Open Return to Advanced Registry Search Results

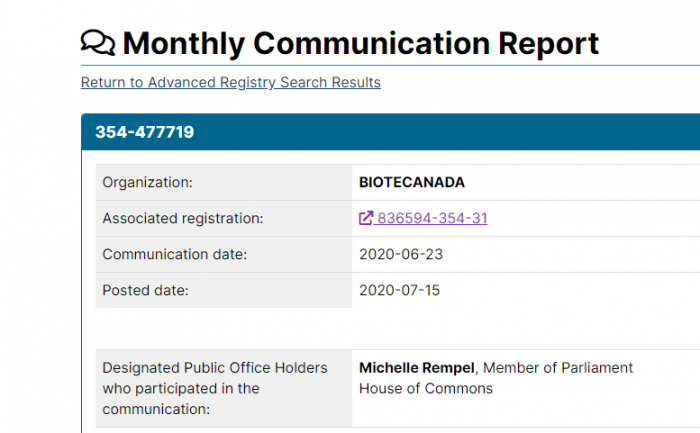pyautogui.click(x=231, y=83)
